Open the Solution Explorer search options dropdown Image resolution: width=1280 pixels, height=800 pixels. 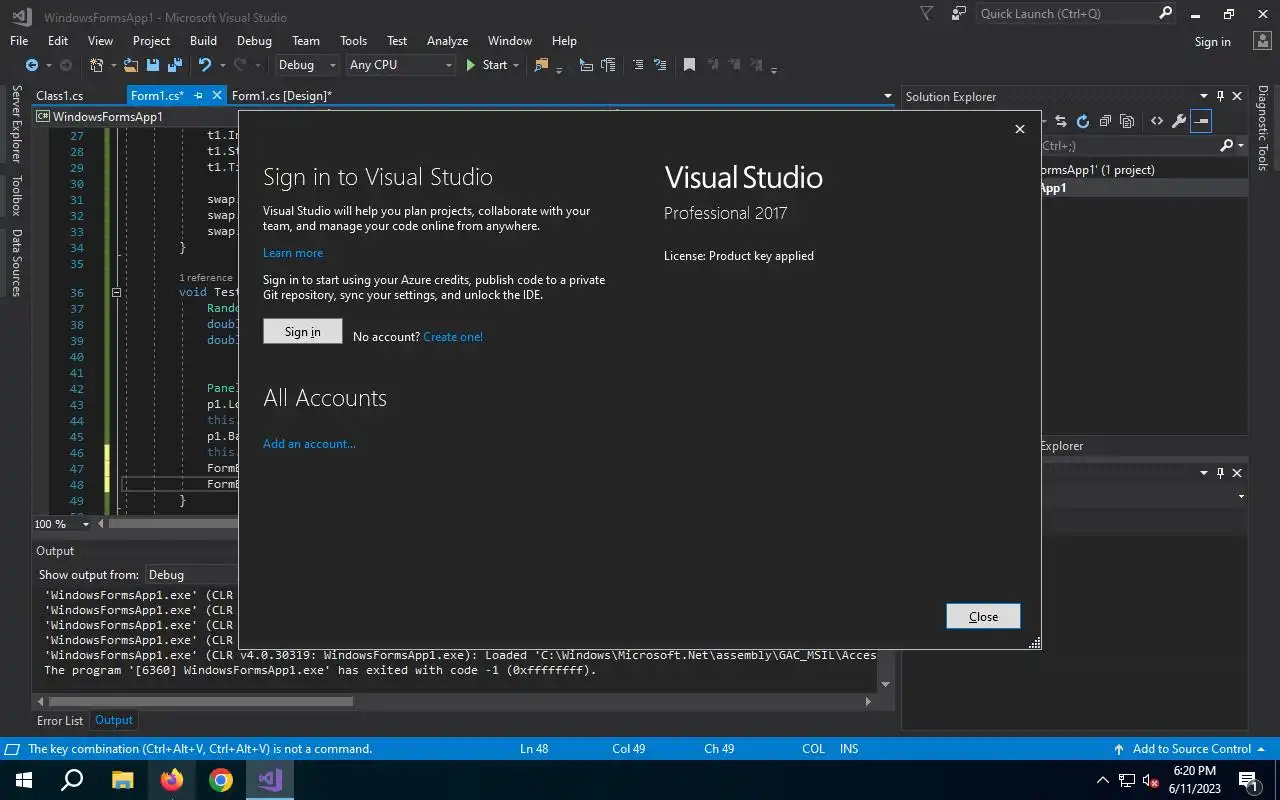pos(1241,146)
